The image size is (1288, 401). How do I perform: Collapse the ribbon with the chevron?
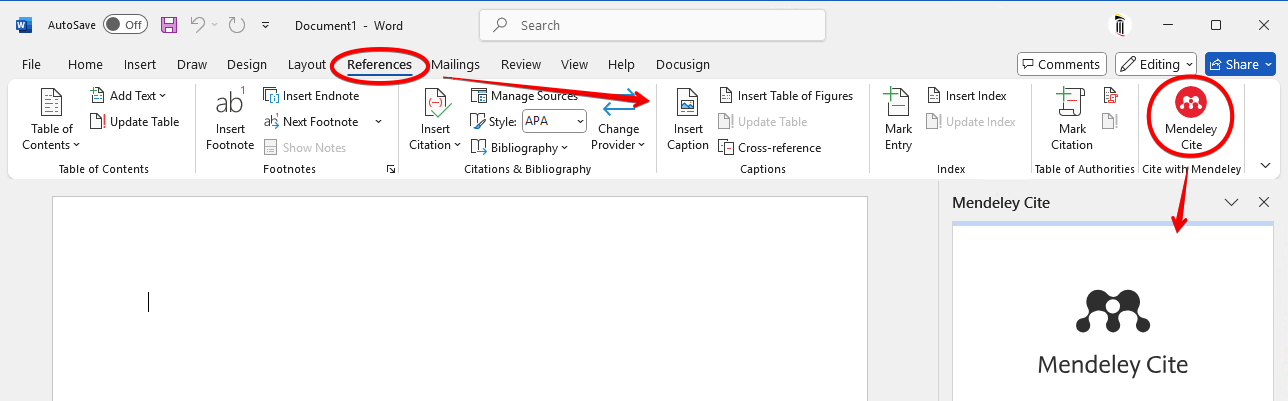[1265, 166]
